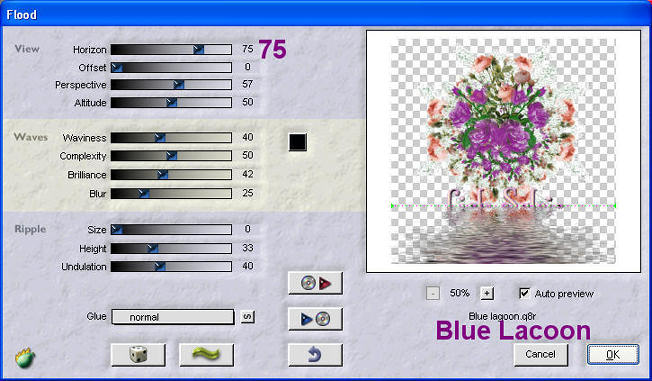Click the Horizon value 75
The height and width of the screenshot is (381, 652).
247,49
